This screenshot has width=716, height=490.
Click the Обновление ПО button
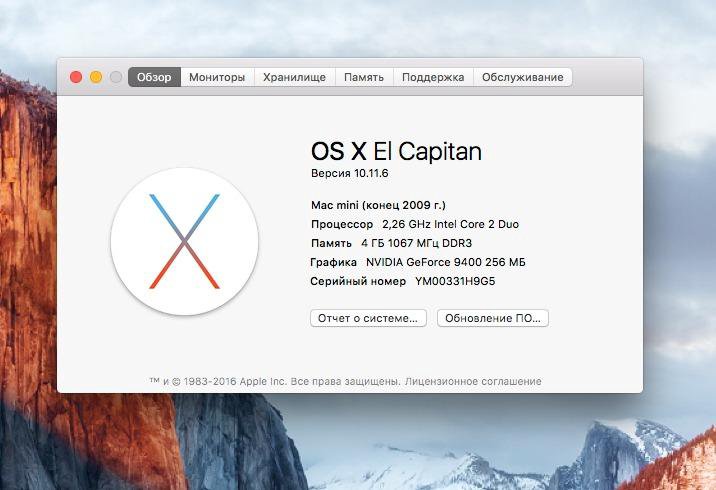pos(492,318)
